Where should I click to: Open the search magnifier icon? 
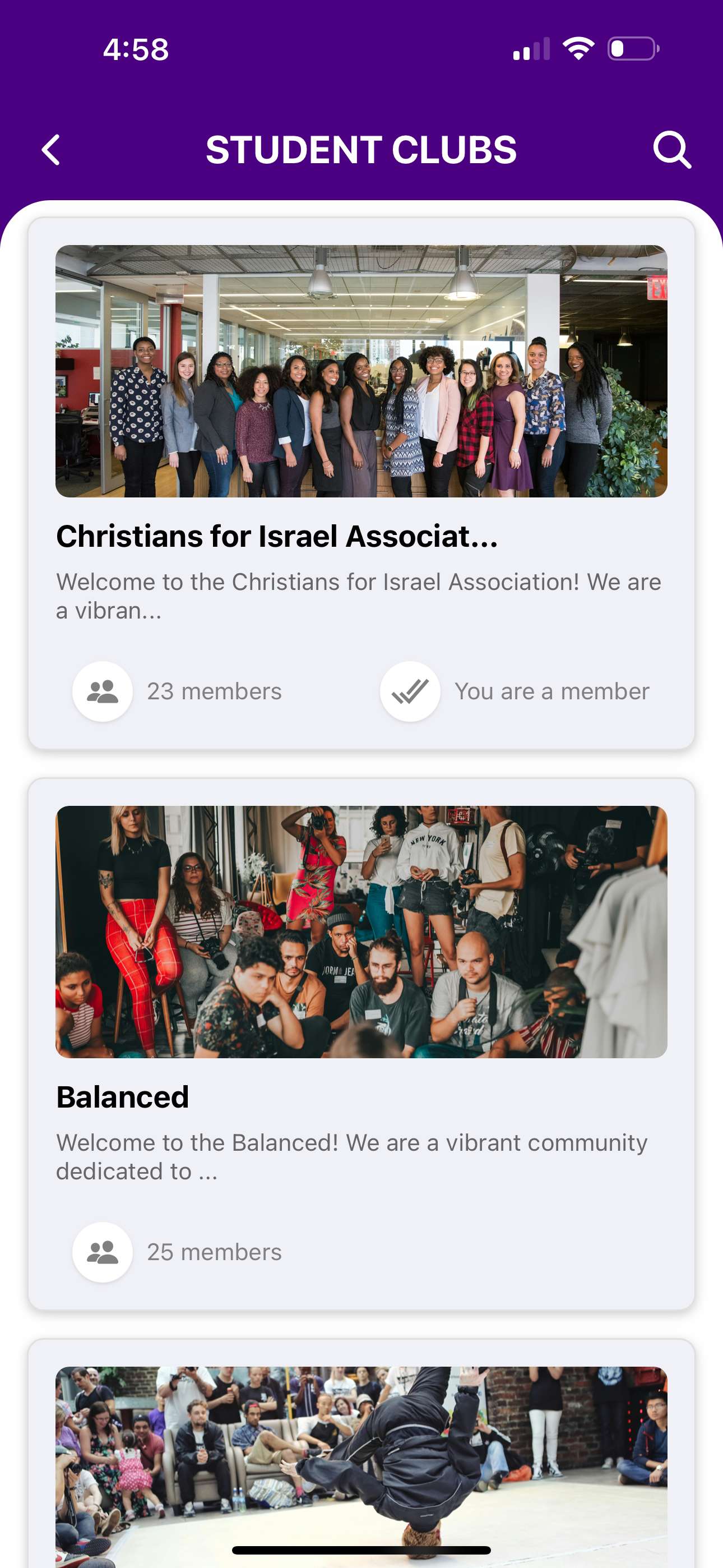coord(671,150)
